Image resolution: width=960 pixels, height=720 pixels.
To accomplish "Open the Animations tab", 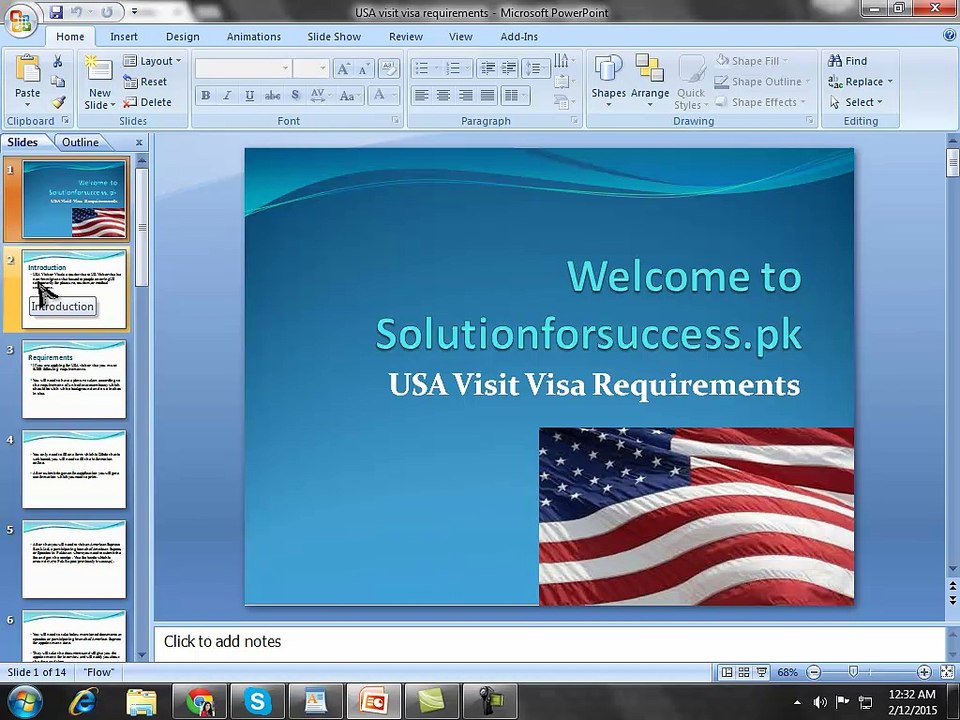I will (253, 37).
